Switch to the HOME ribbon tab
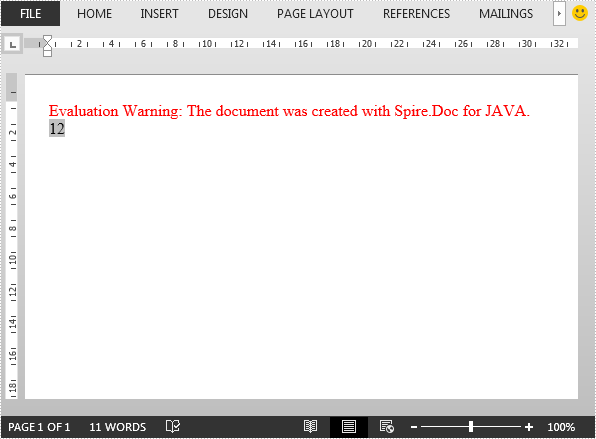 point(94,14)
